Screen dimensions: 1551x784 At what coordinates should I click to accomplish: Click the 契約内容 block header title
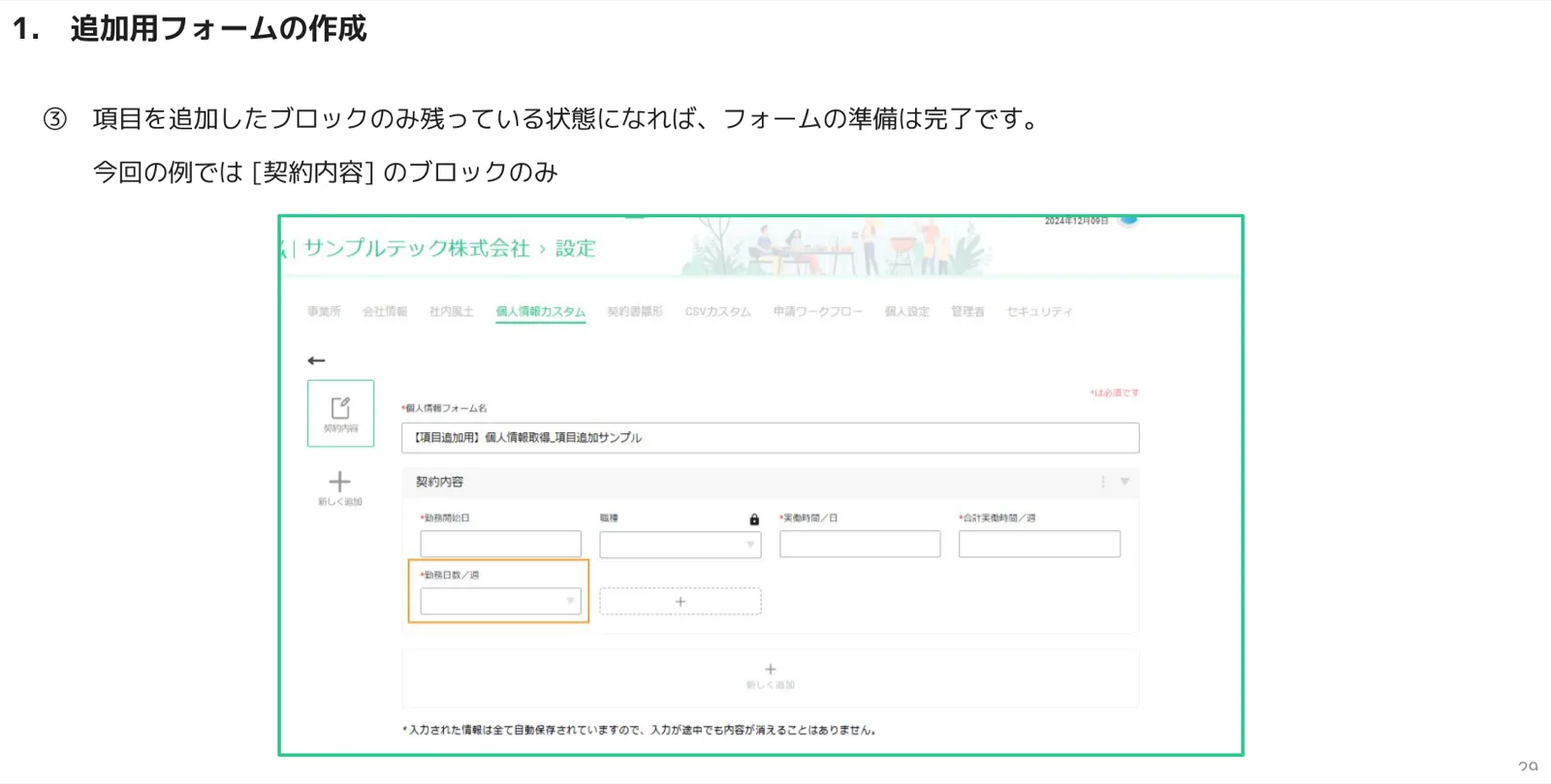[x=439, y=482]
